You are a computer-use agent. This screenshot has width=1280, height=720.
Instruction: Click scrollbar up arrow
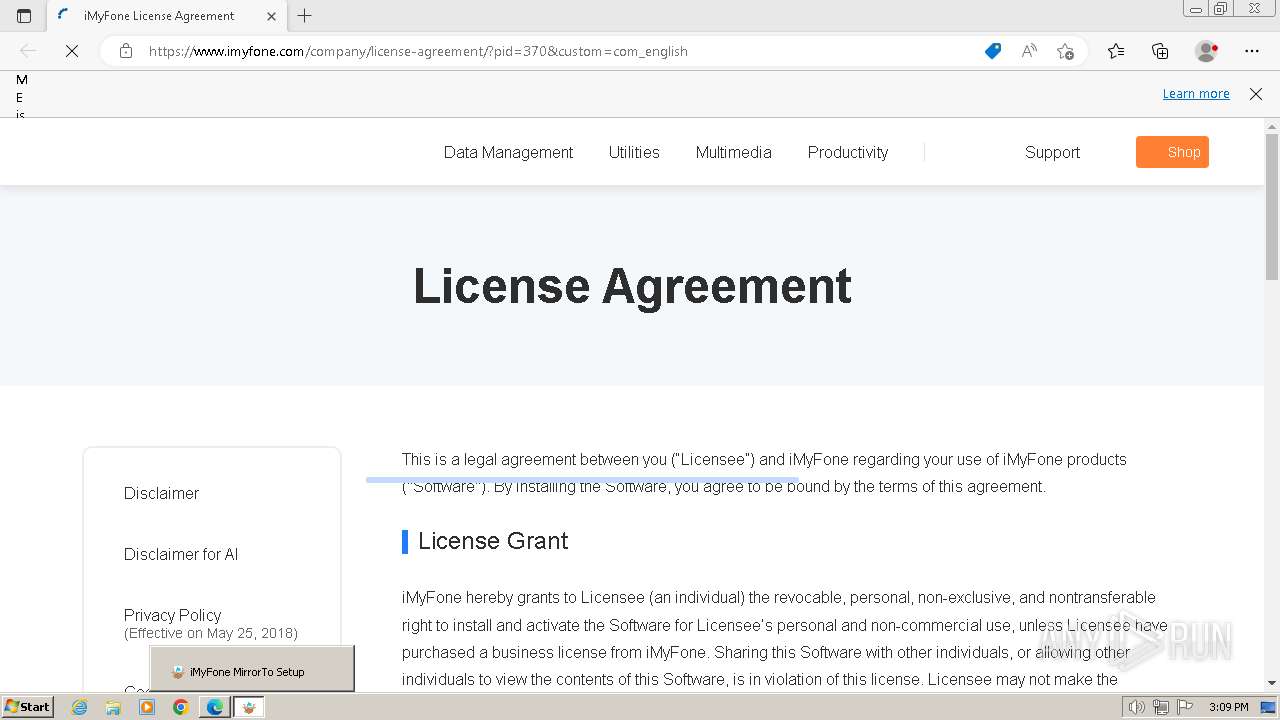(1272, 126)
